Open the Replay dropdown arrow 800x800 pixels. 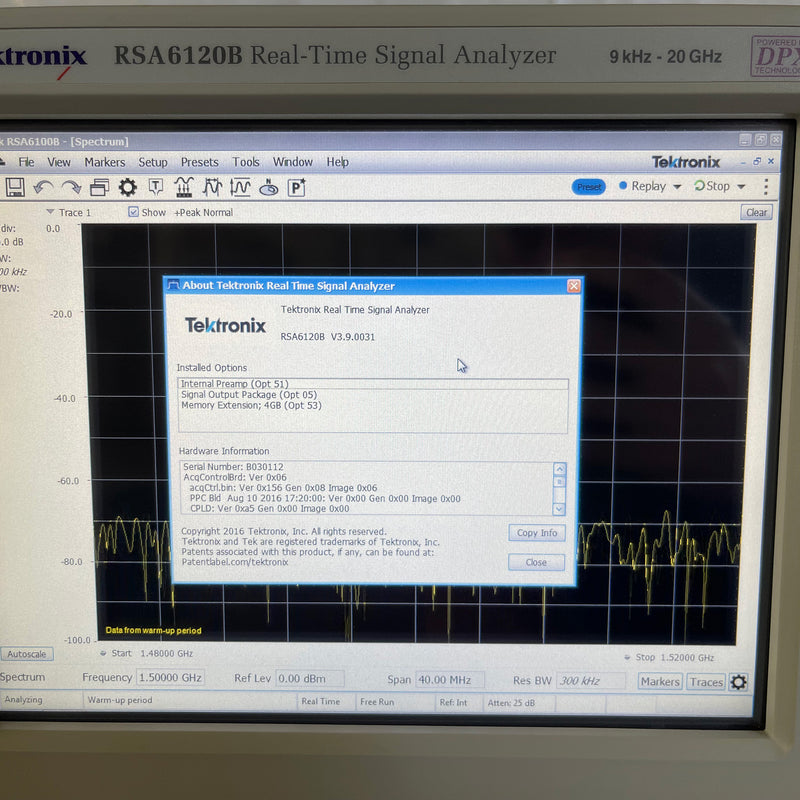676,186
